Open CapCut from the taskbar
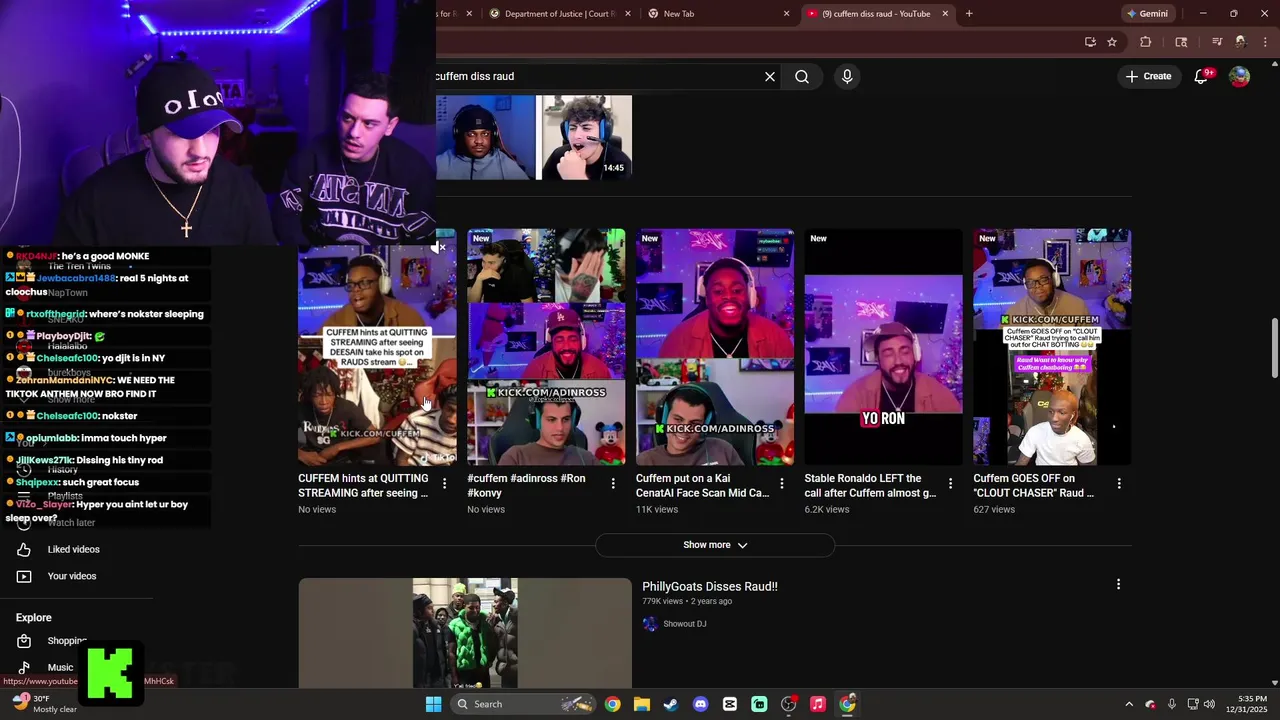Viewport: 1280px width, 720px height. click(730, 704)
